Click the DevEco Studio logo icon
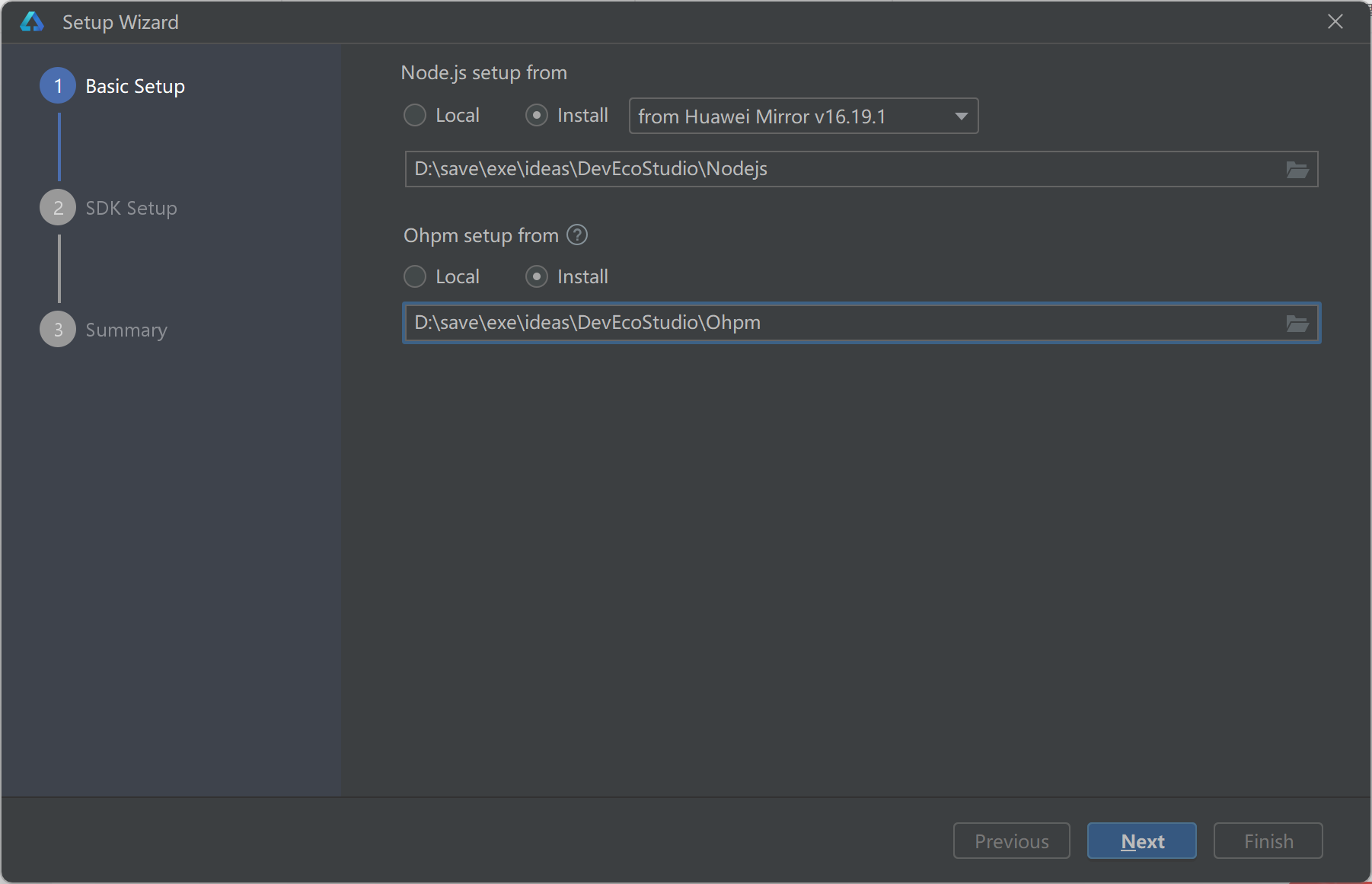This screenshot has height=884, width=1372. click(x=31, y=22)
